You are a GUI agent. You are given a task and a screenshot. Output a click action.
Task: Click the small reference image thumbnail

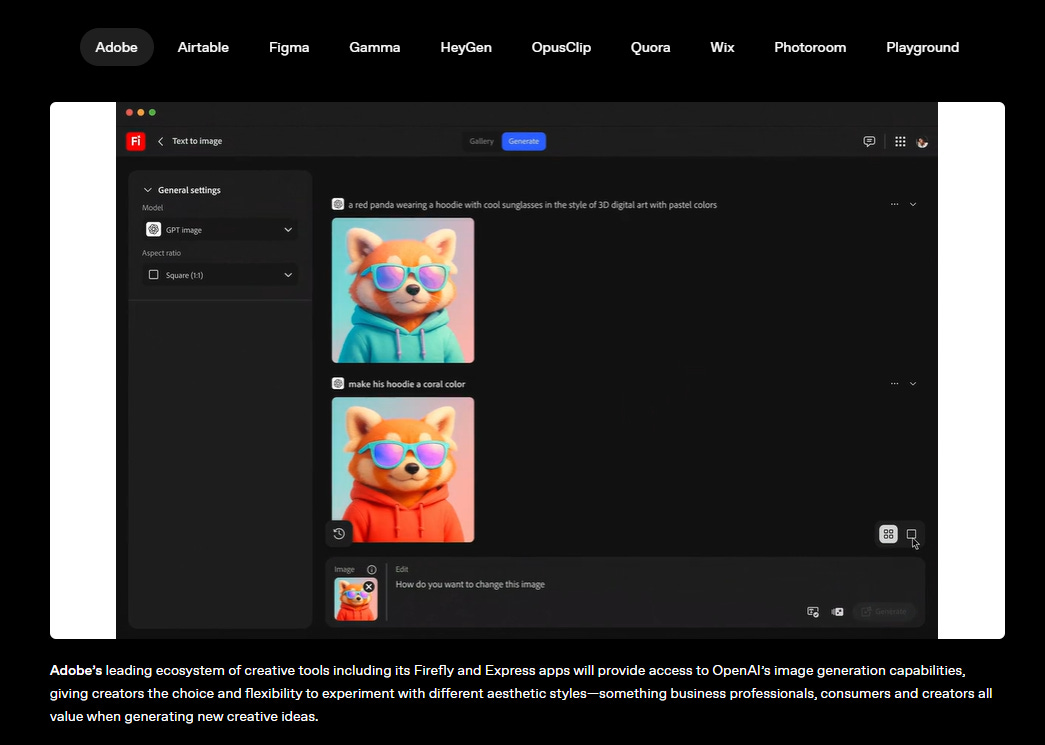point(356,599)
